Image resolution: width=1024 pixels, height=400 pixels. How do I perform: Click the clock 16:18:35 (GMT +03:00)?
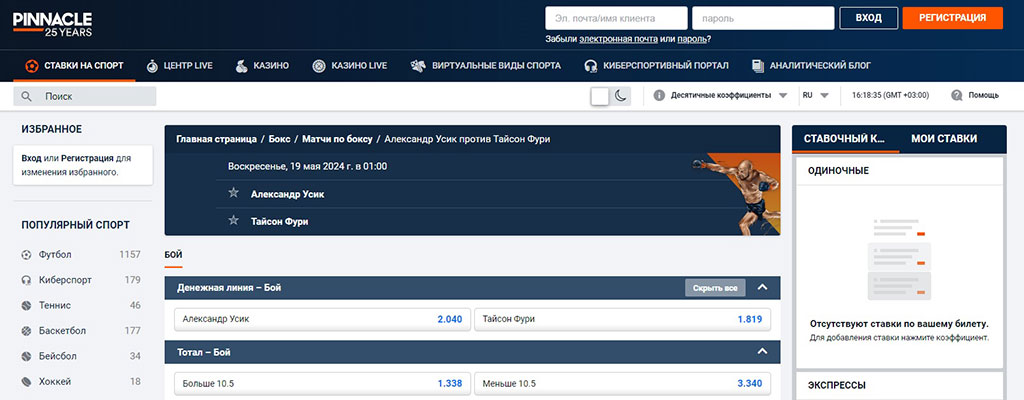890,95
